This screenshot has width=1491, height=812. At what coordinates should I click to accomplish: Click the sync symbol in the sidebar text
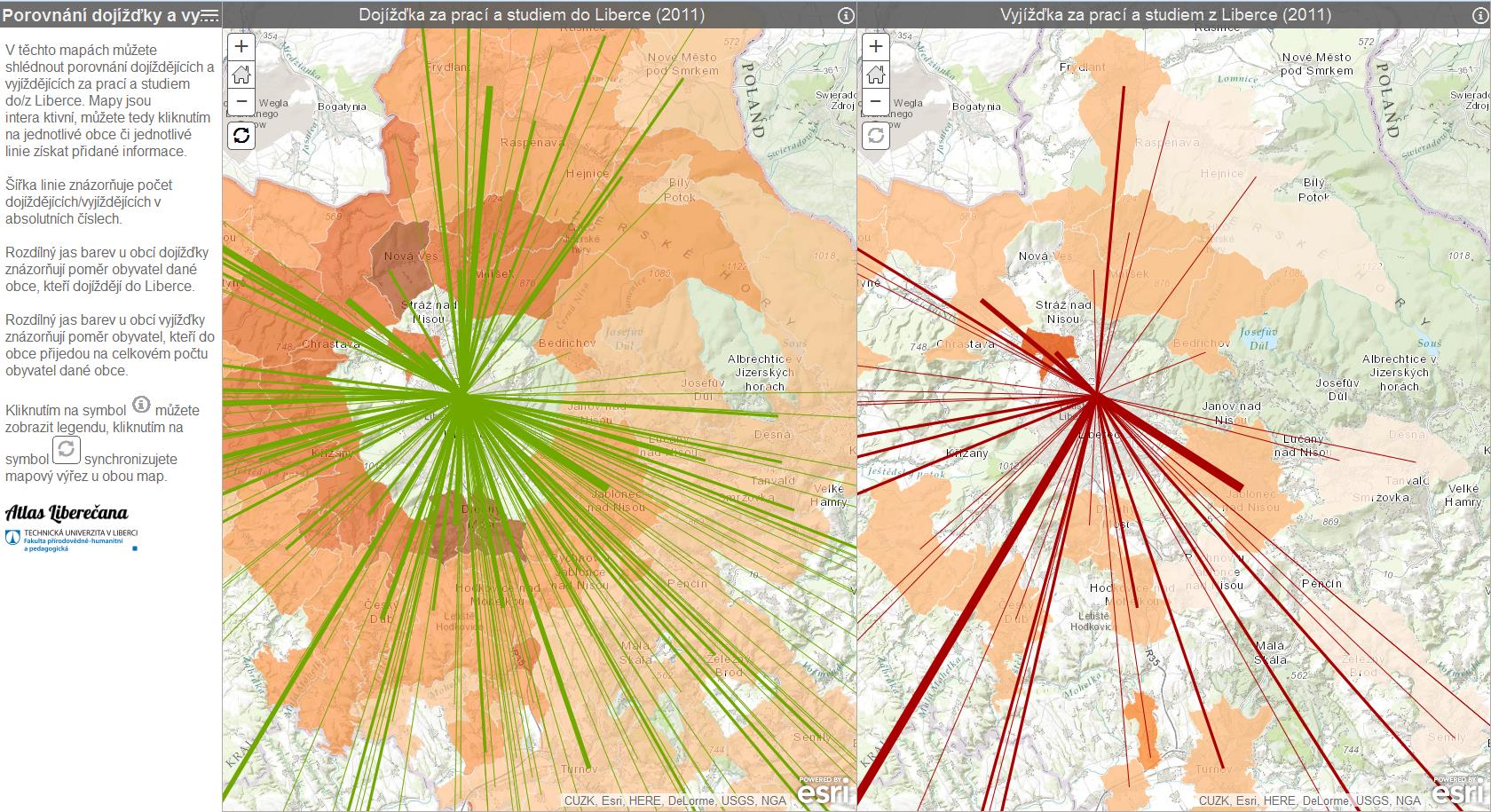[x=67, y=450]
